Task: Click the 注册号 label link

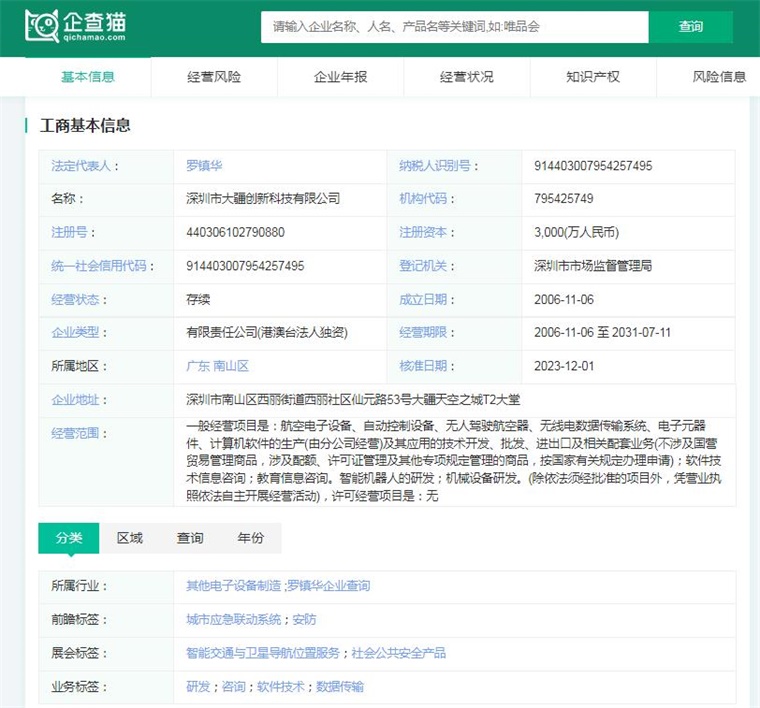Action: click(x=69, y=232)
